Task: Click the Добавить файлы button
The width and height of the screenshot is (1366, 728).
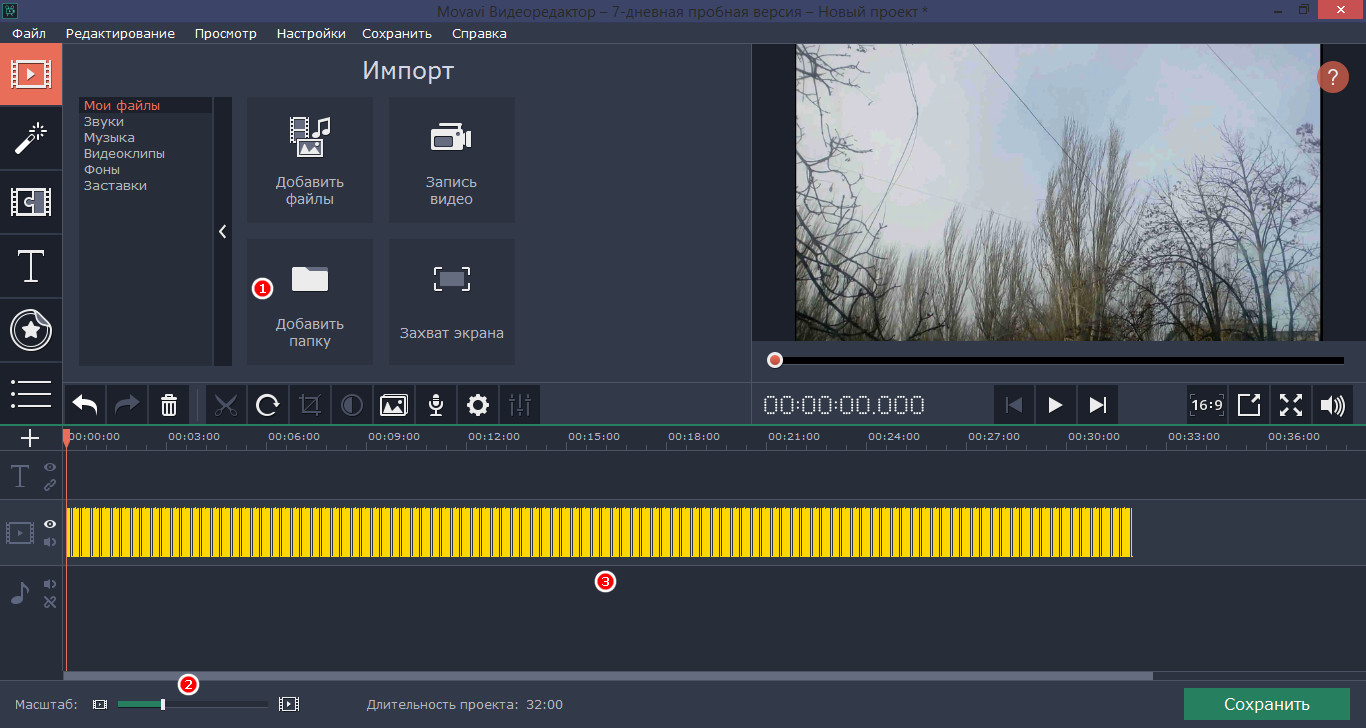Action: tap(310, 160)
